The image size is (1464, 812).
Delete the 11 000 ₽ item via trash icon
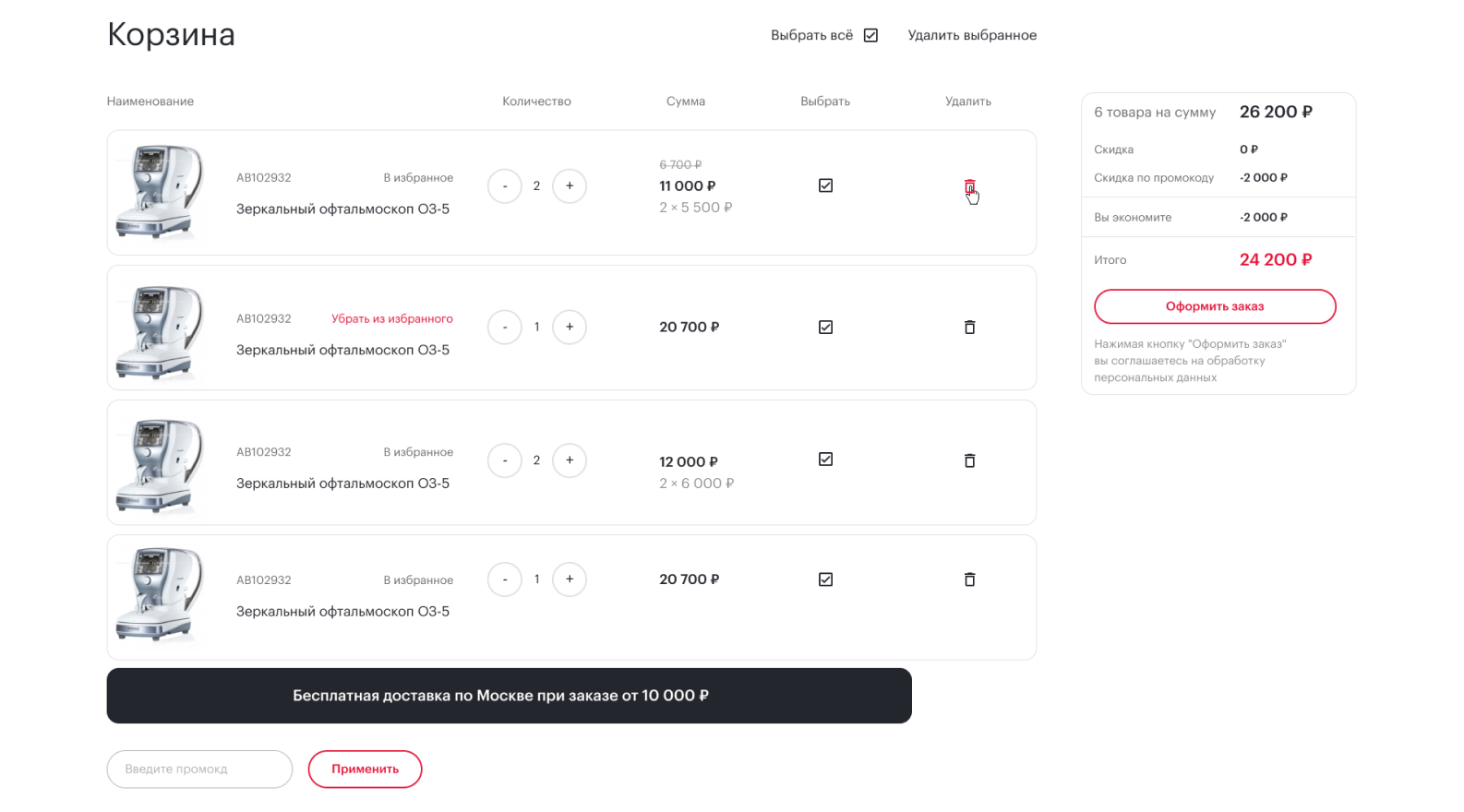(x=969, y=186)
